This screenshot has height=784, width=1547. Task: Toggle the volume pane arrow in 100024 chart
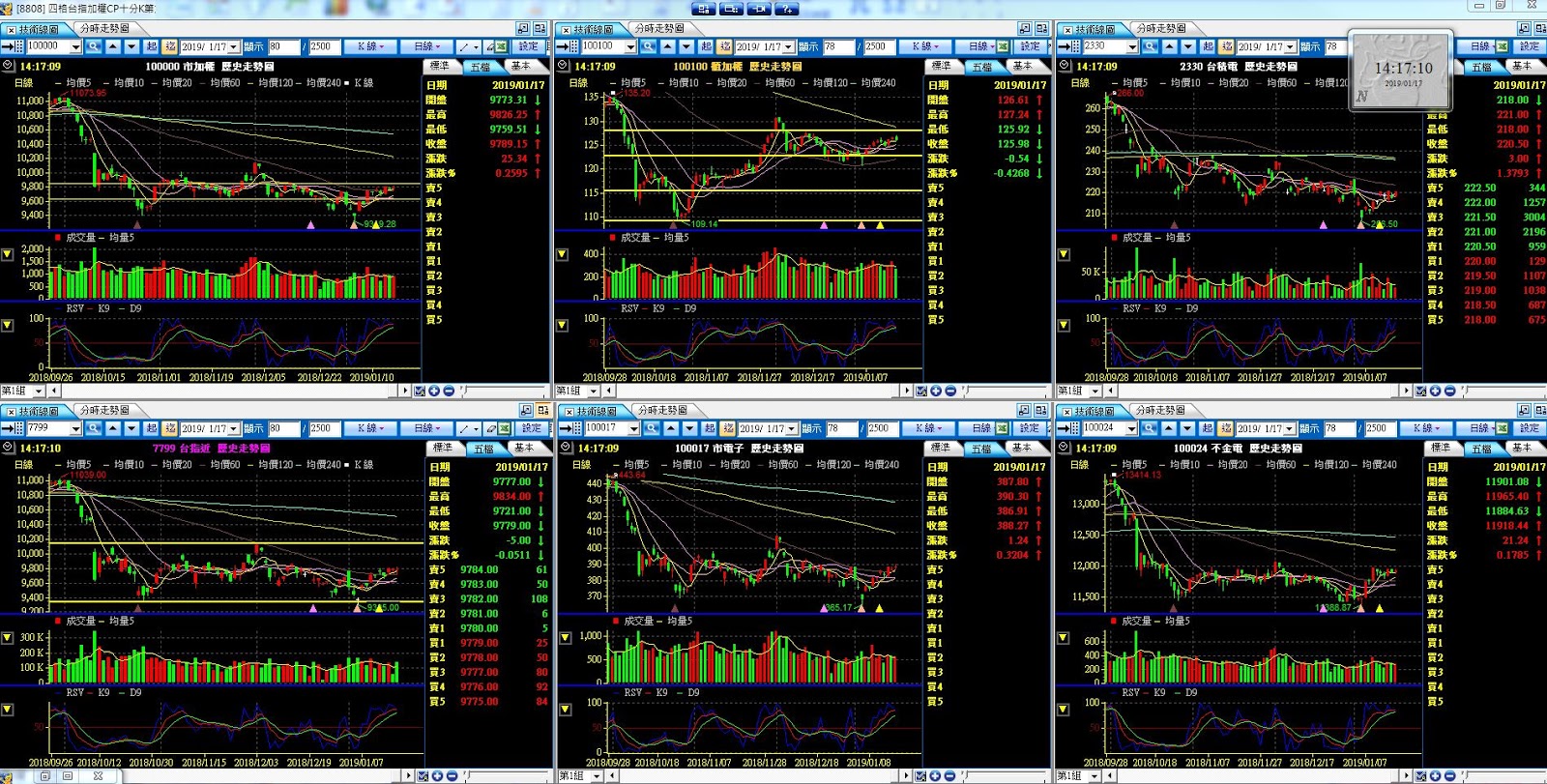(1064, 638)
